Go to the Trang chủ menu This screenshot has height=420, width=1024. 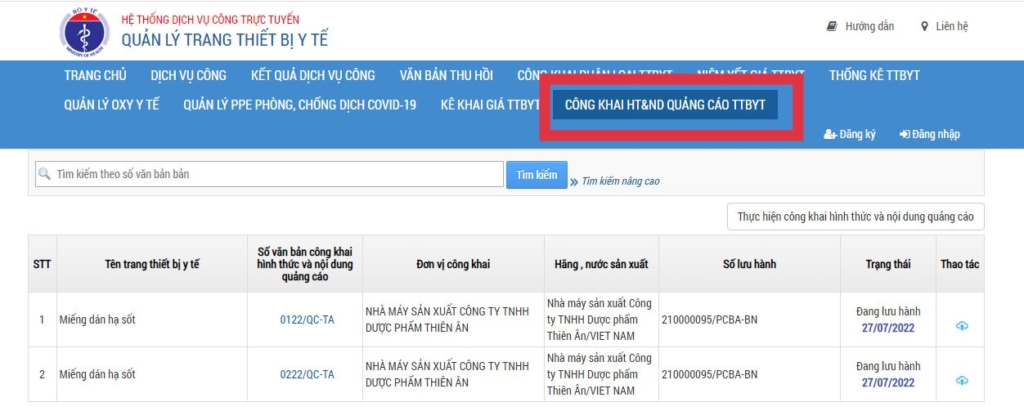click(95, 75)
